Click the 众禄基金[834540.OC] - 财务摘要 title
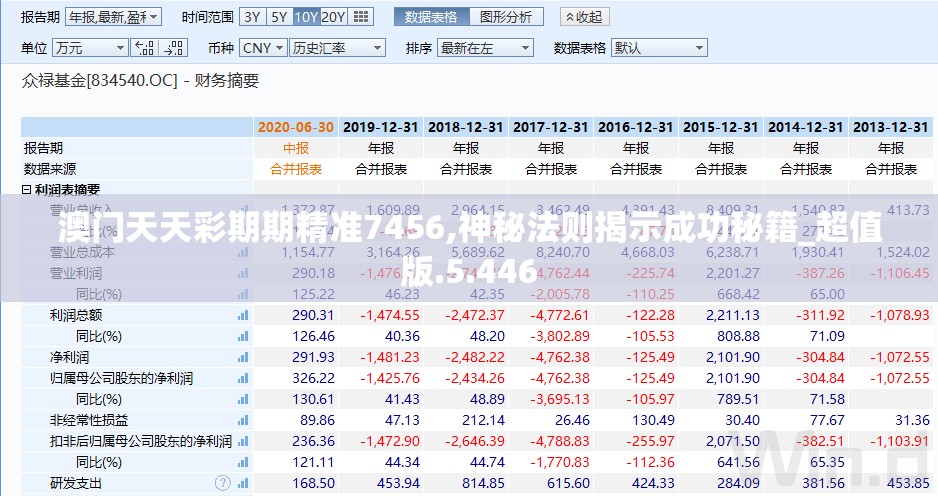The image size is (938, 496). point(140,80)
